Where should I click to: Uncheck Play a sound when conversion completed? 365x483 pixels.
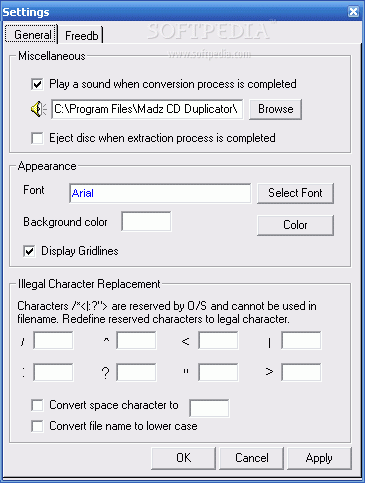[37, 84]
